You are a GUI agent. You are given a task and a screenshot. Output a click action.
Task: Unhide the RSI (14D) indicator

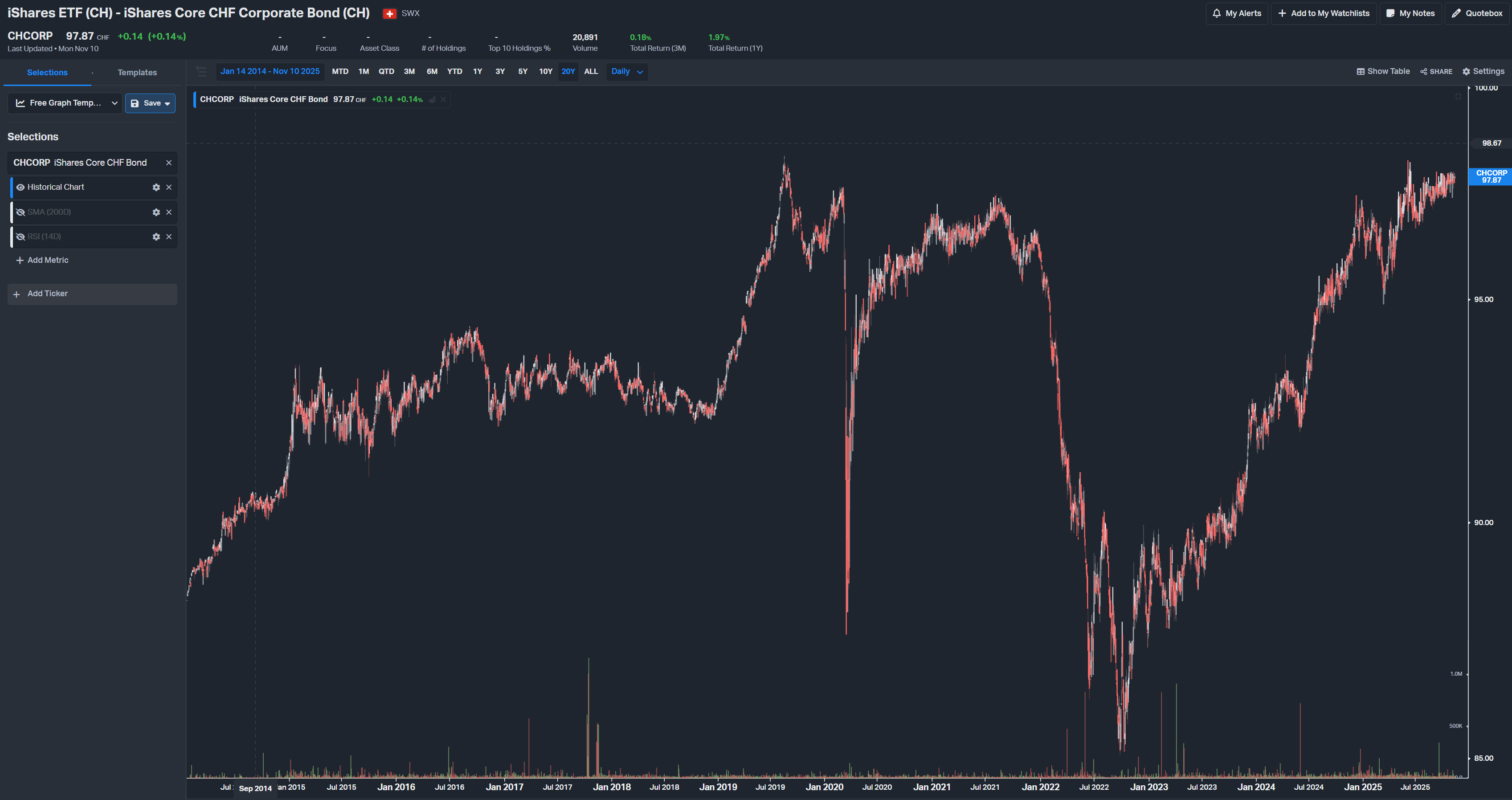coord(20,237)
